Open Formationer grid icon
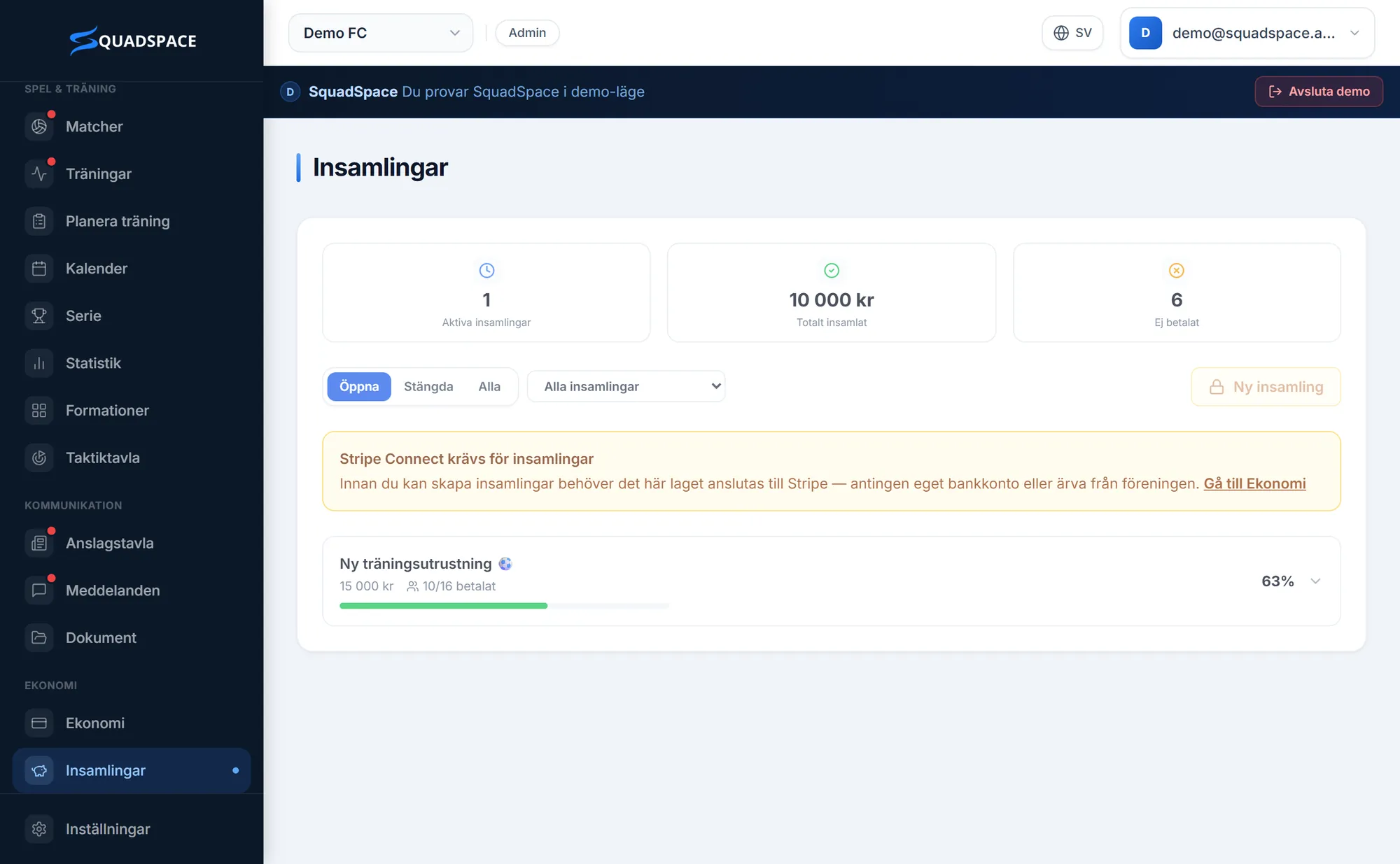 point(39,411)
